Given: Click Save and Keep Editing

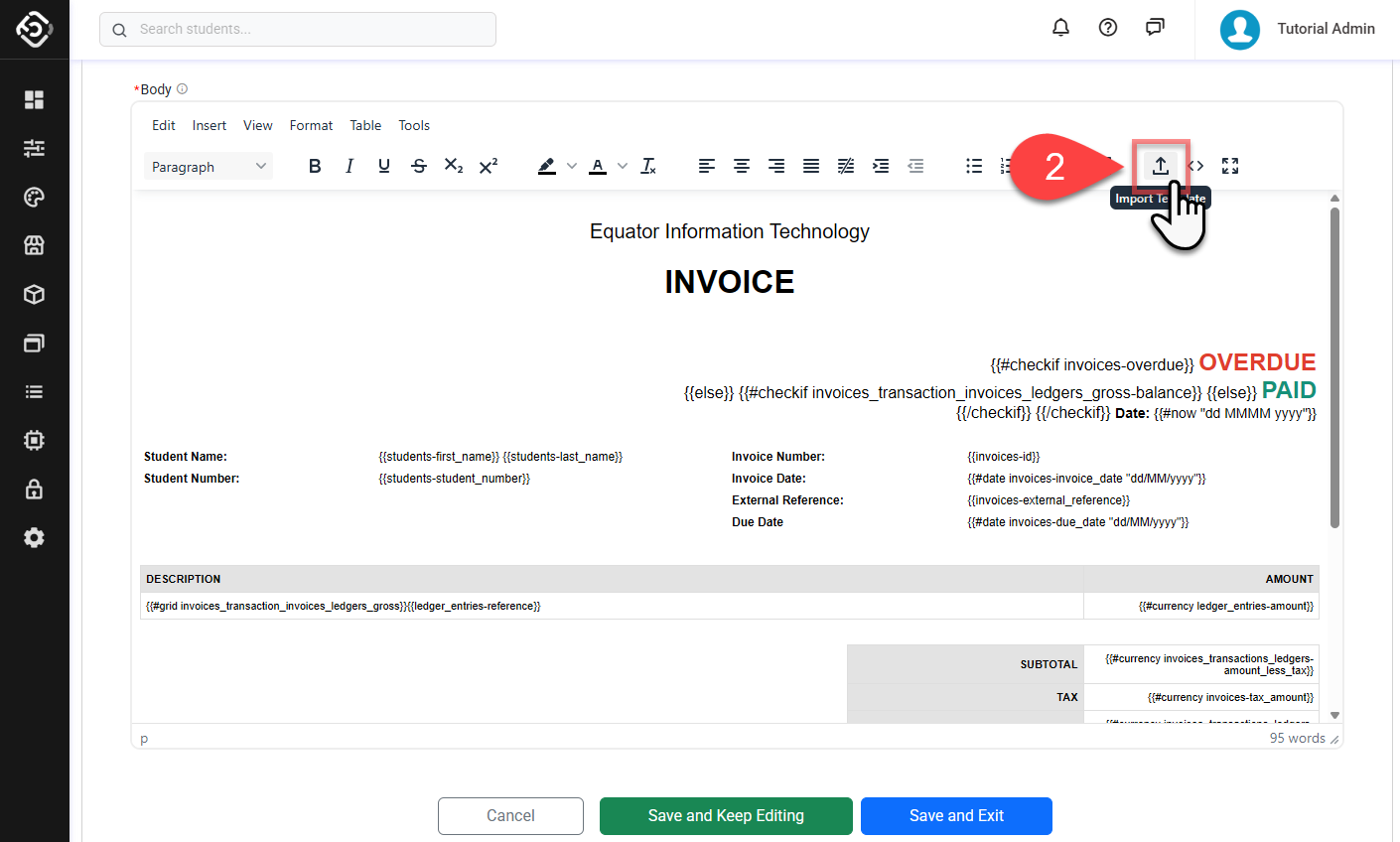Looking at the screenshot, I should (x=726, y=815).
